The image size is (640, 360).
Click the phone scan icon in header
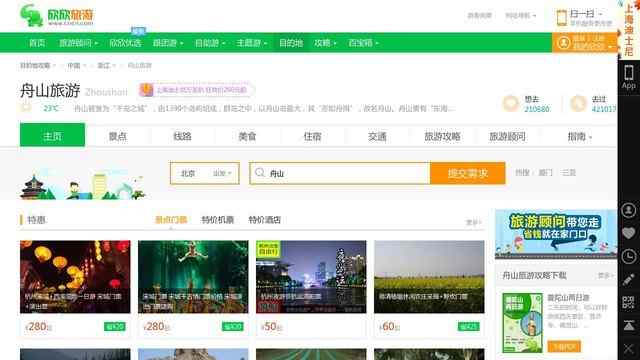tap(562, 18)
